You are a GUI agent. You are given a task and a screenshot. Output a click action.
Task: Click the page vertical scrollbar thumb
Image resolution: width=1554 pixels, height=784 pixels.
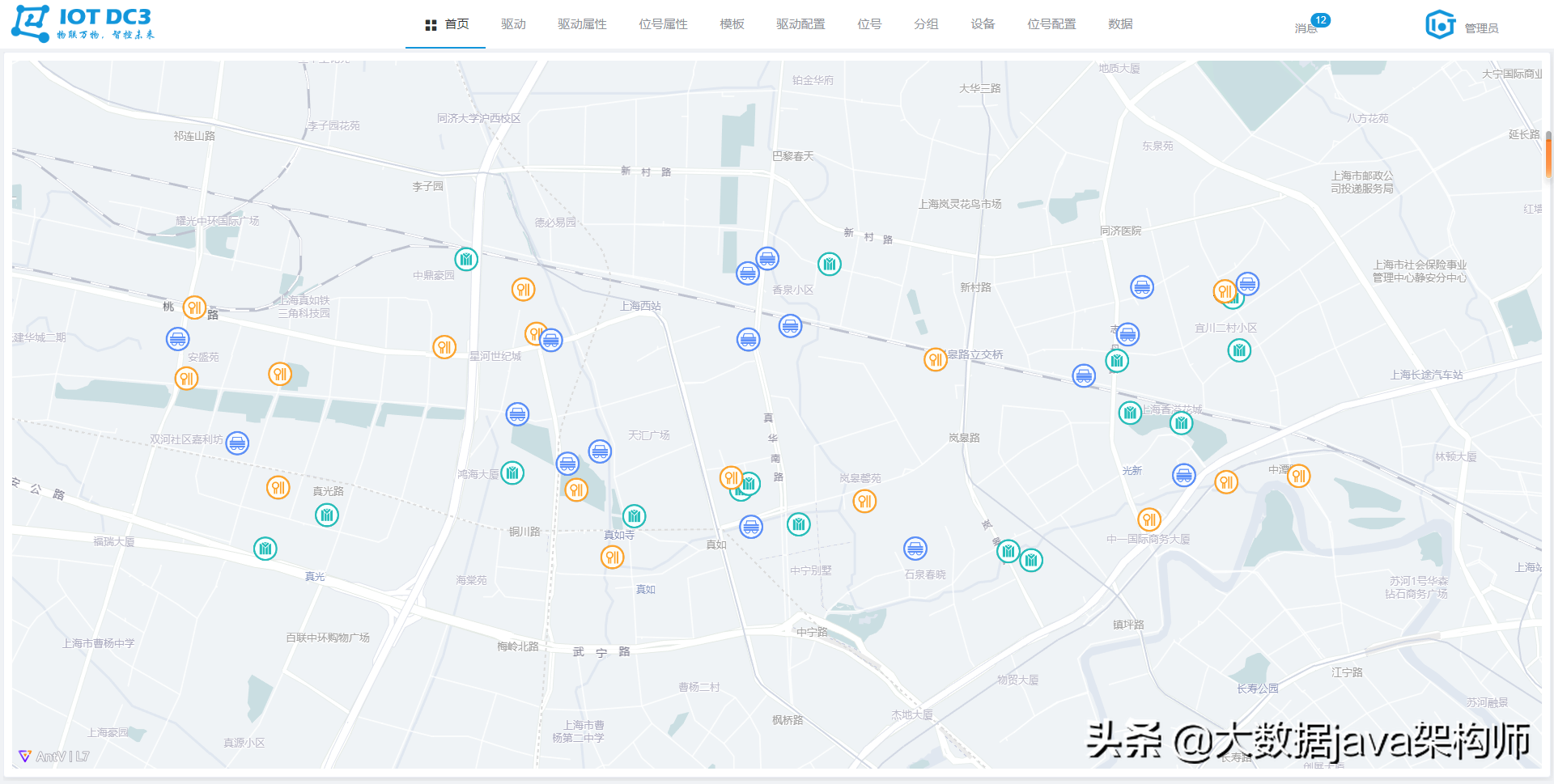1548,154
